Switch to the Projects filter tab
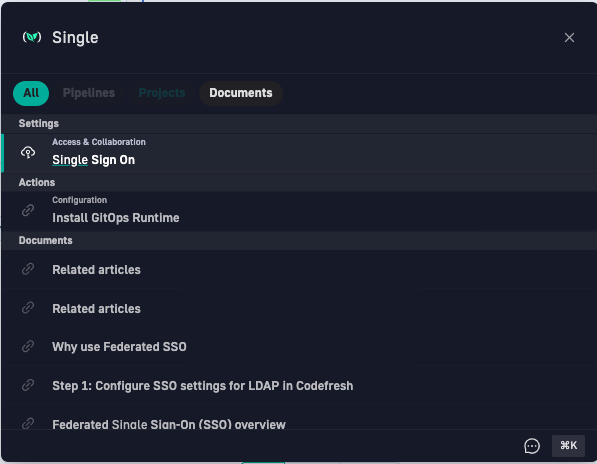Viewport: 597px width, 464px height. point(162,93)
